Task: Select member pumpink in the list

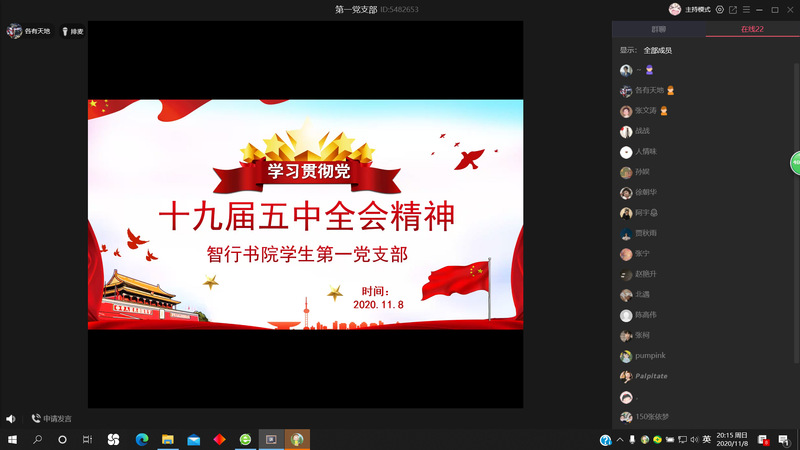Action: click(x=649, y=356)
